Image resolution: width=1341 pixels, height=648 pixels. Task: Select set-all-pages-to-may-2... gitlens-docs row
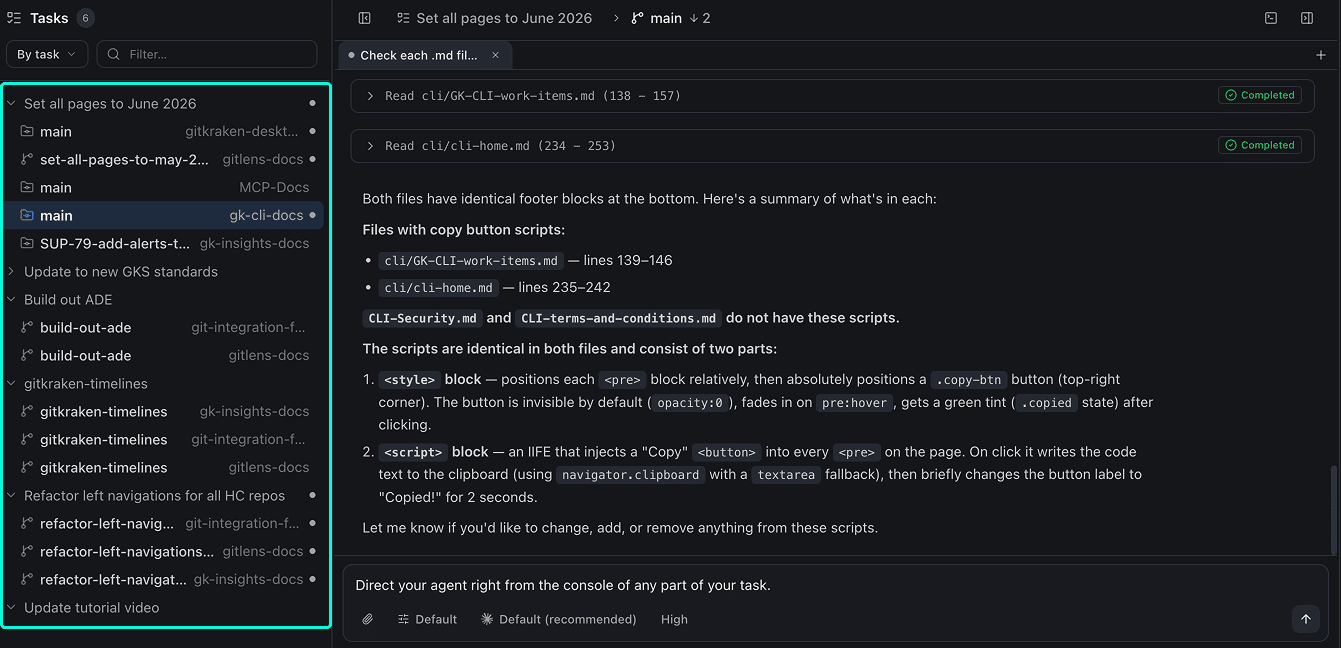click(163, 159)
